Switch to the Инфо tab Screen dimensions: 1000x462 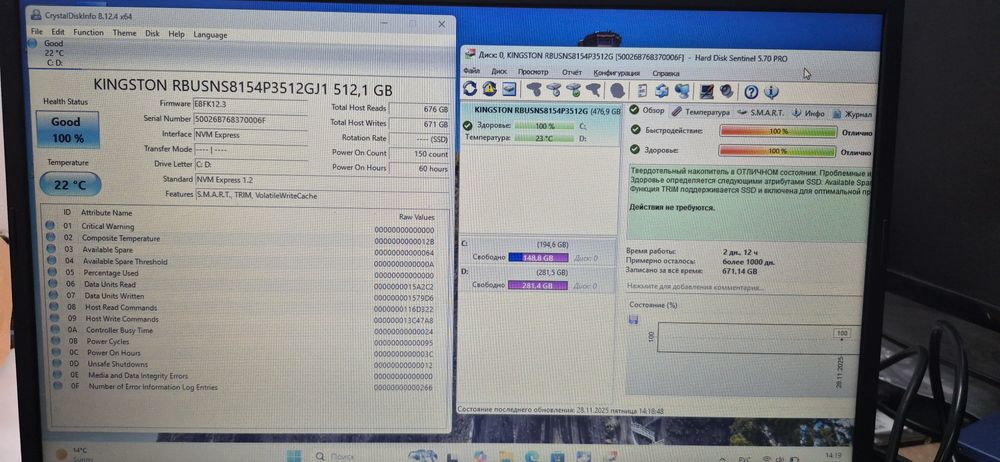tap(809, 113)
